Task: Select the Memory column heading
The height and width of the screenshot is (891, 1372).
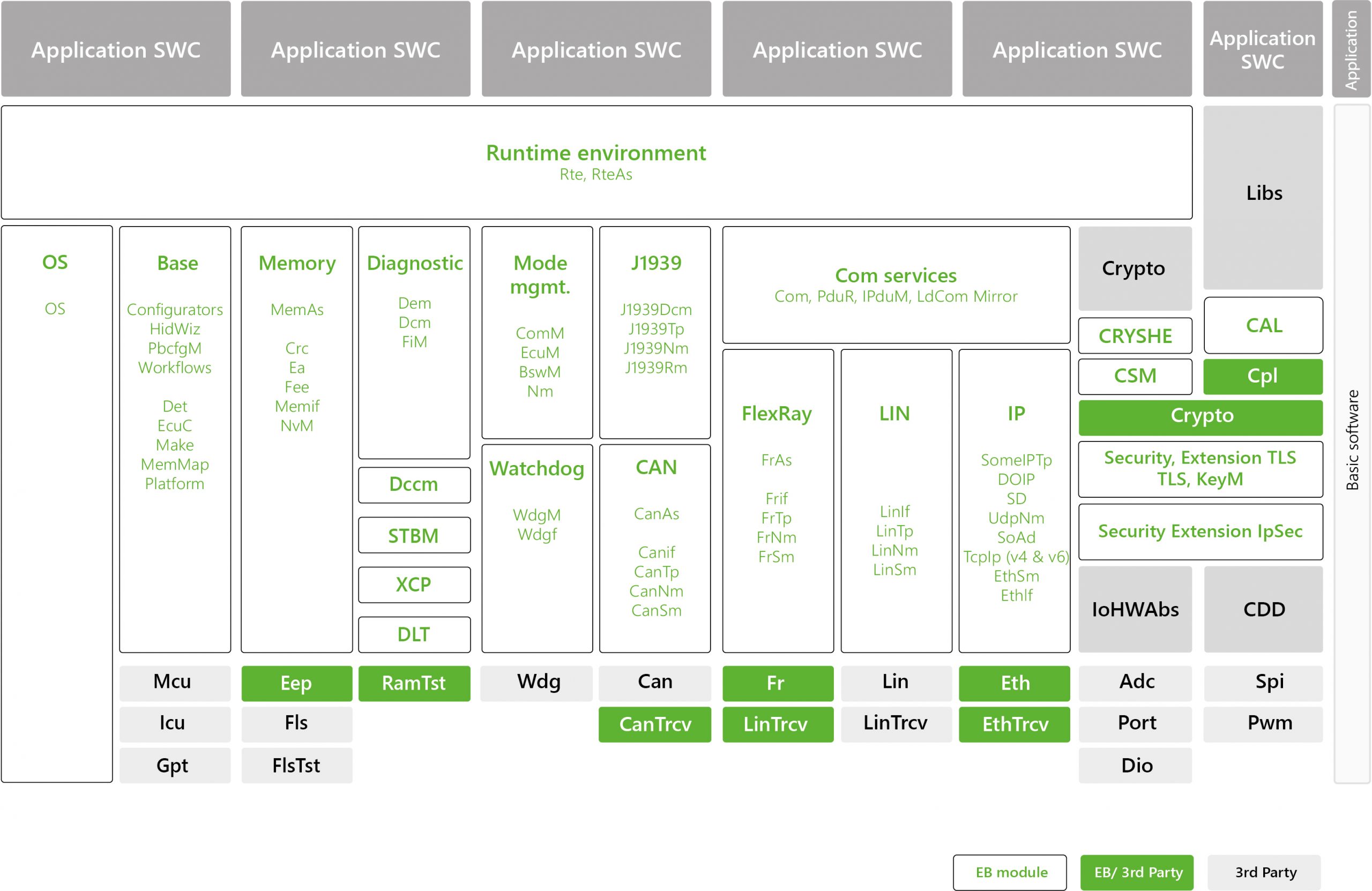Action: click(x=297, y=264)
